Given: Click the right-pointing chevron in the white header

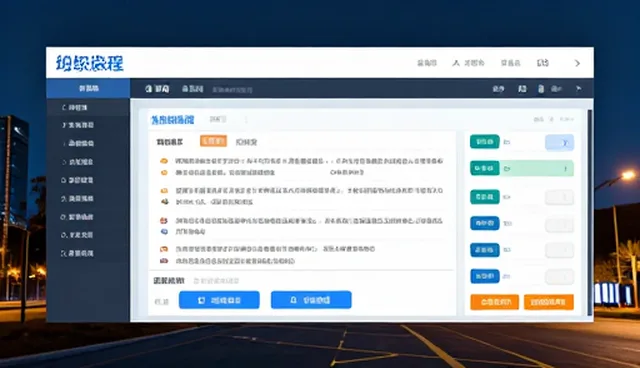Looking at the screenshot, I should pos(577,63).
